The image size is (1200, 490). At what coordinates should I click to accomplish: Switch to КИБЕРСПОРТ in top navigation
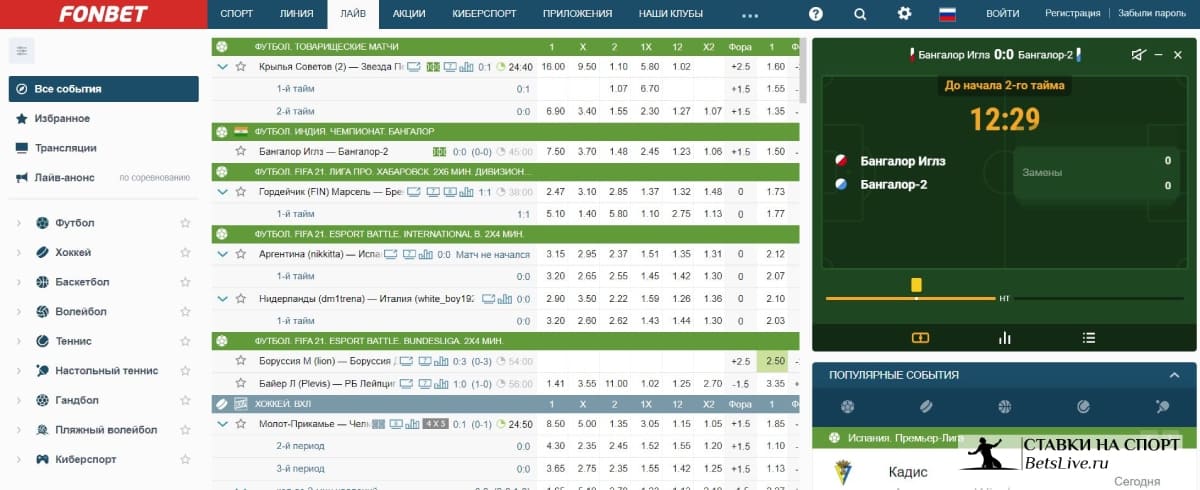click(x=484, y=14)
